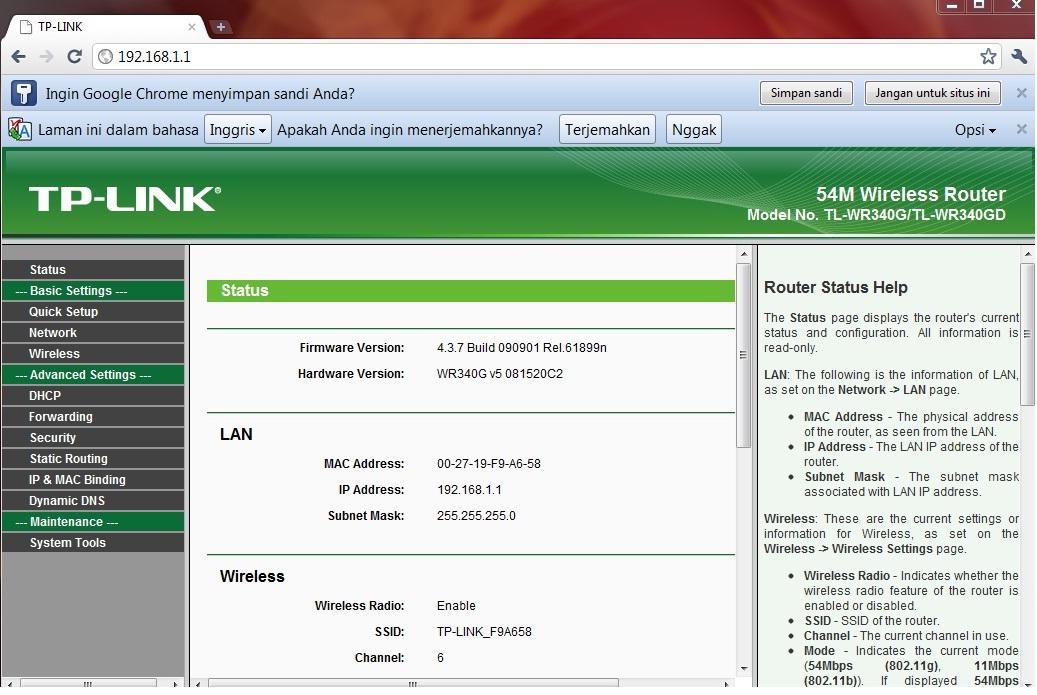Click the Advanced Settings section header
The width and height of the screenshot is (1037, 695).
tap(93, 375)
